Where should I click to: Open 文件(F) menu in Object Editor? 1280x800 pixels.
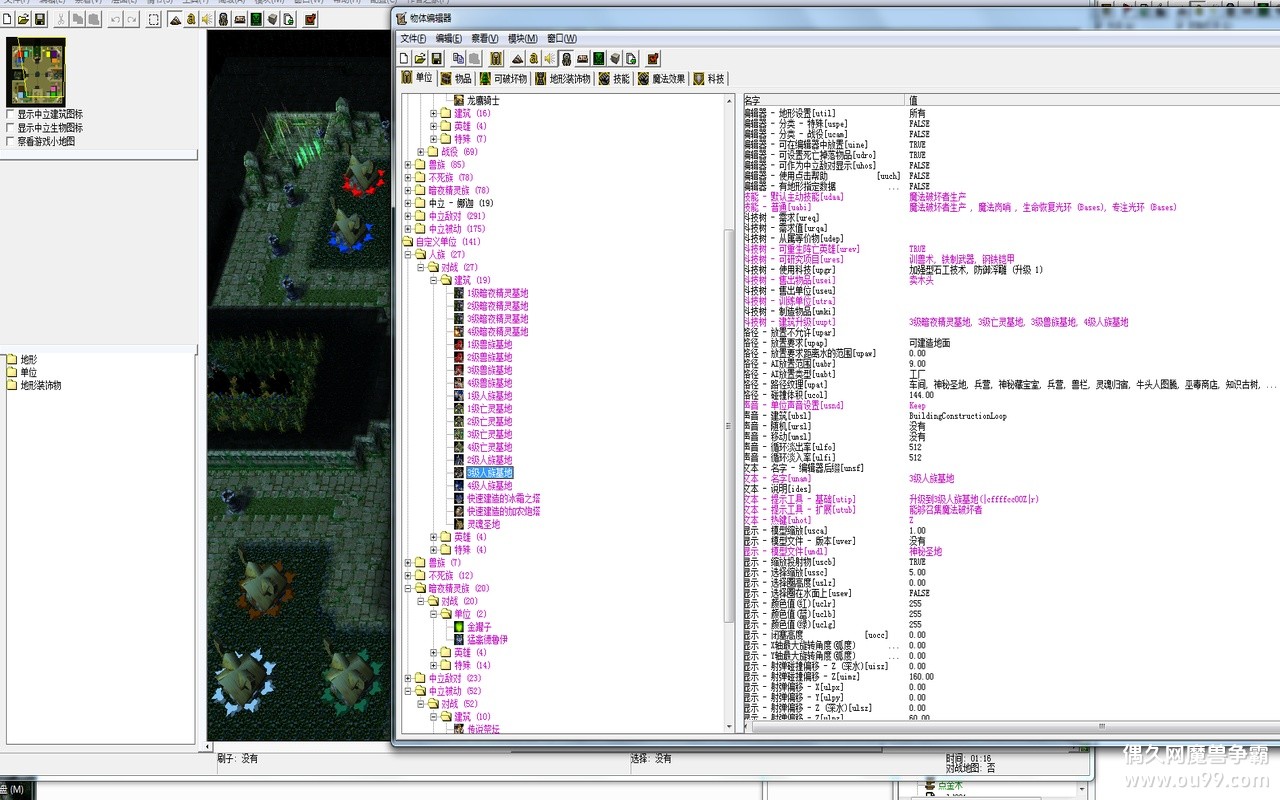click(413, 39)
